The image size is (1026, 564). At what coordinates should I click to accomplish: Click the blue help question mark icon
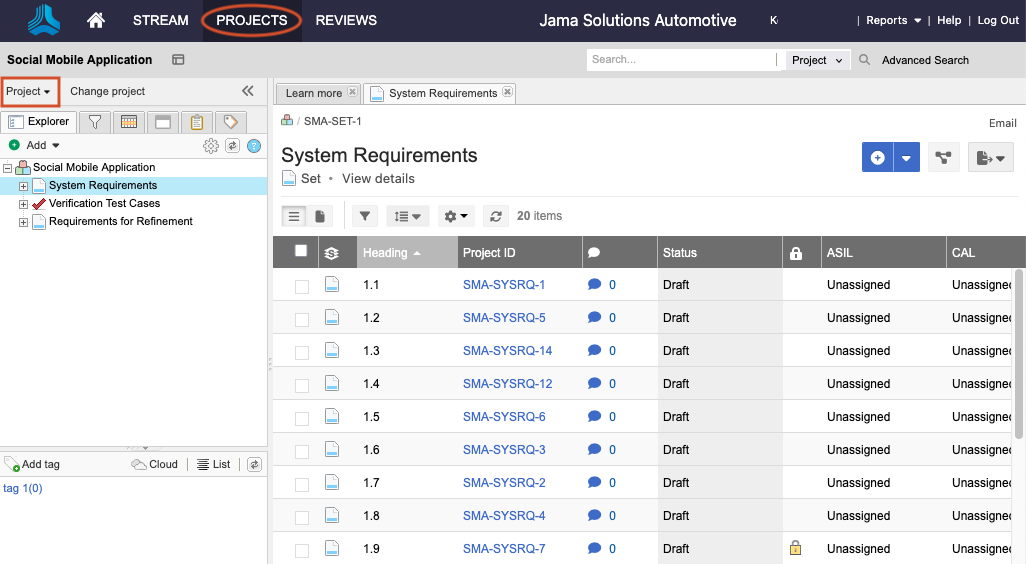pos(254,146)
